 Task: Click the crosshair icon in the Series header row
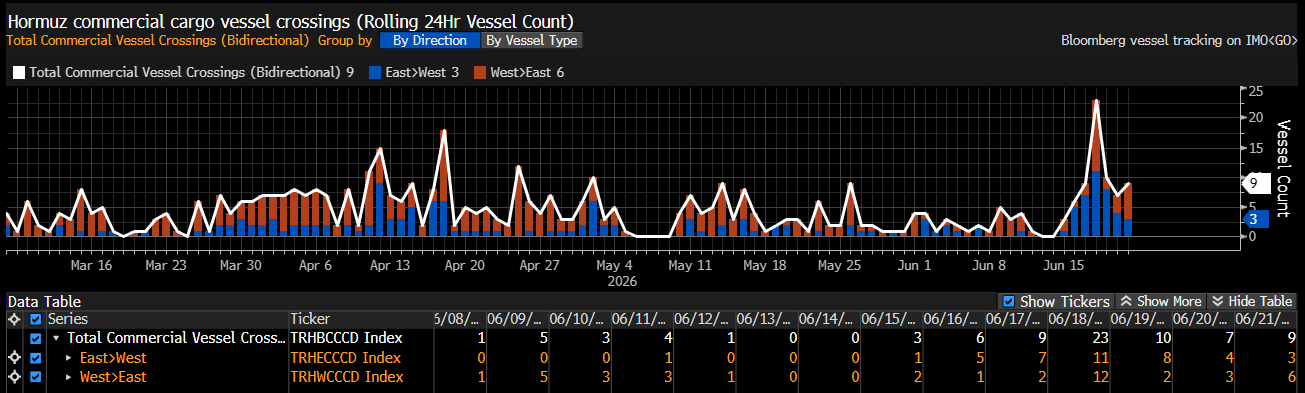(x=13, y=319)
